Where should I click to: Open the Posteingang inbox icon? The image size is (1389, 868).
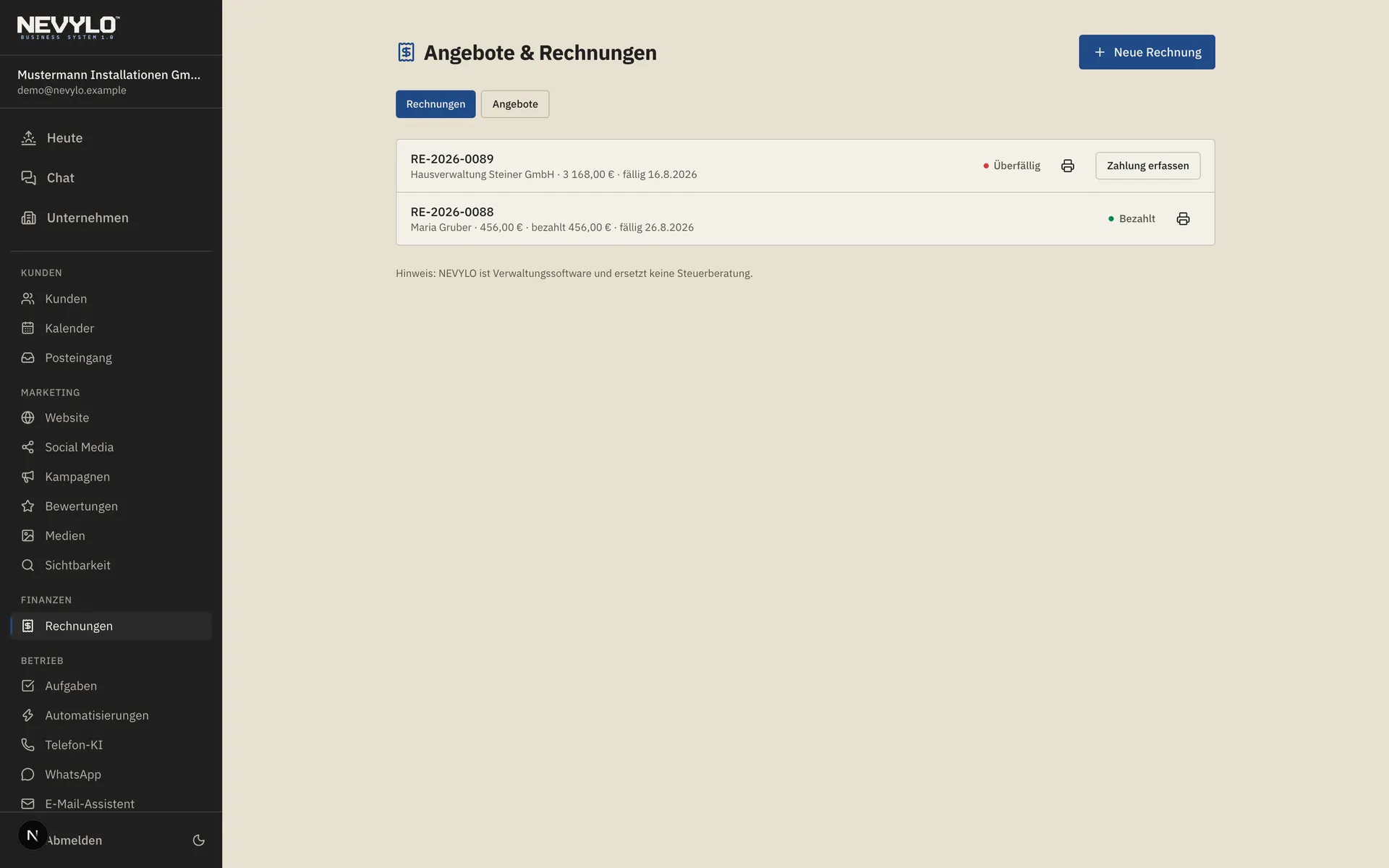pyautogui.click(x=27, y=358)
